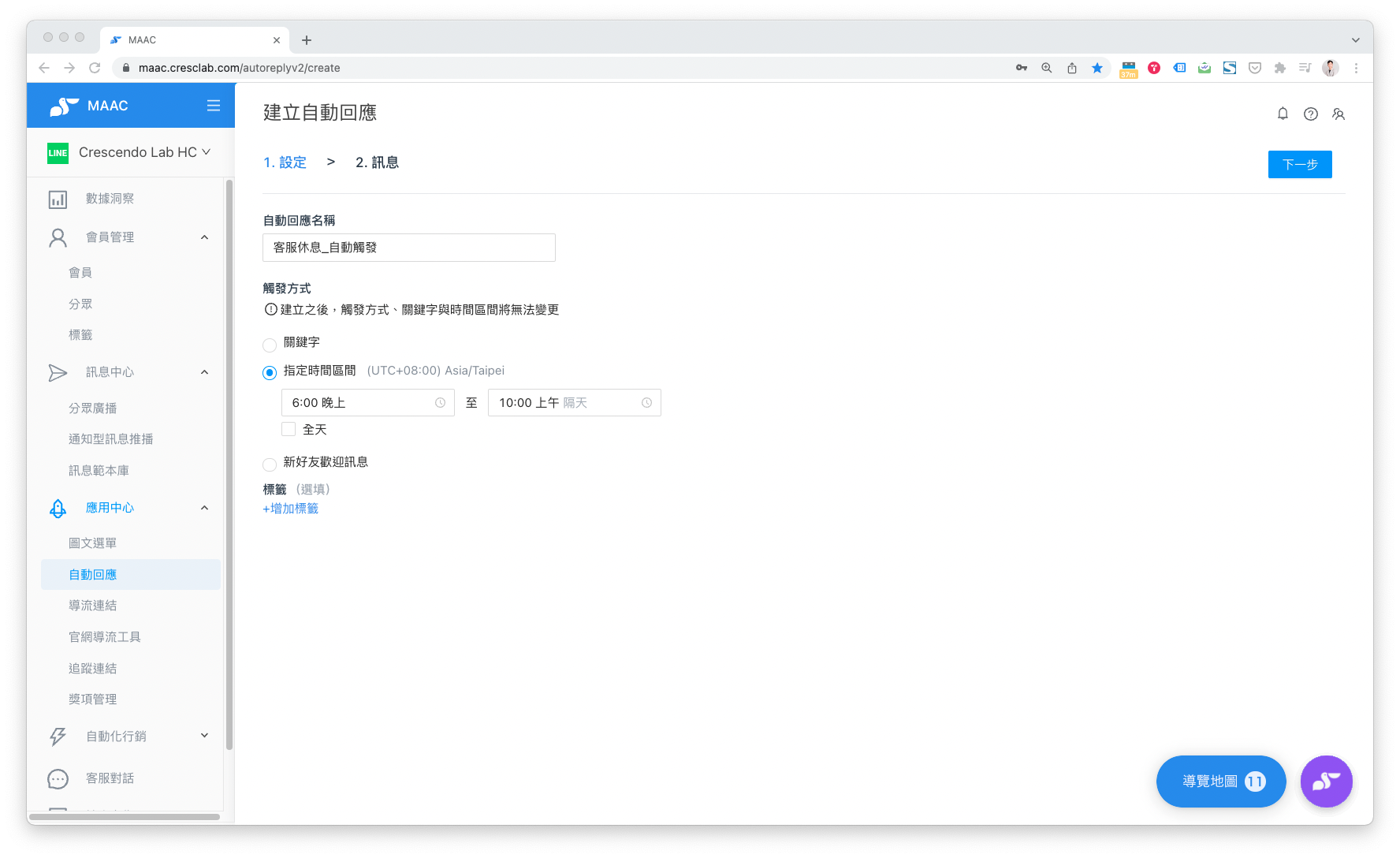The width and height of the screenshot is (1400, 858).
Task: Check the 全天 all-day checkbox
Action: (289, 429)
